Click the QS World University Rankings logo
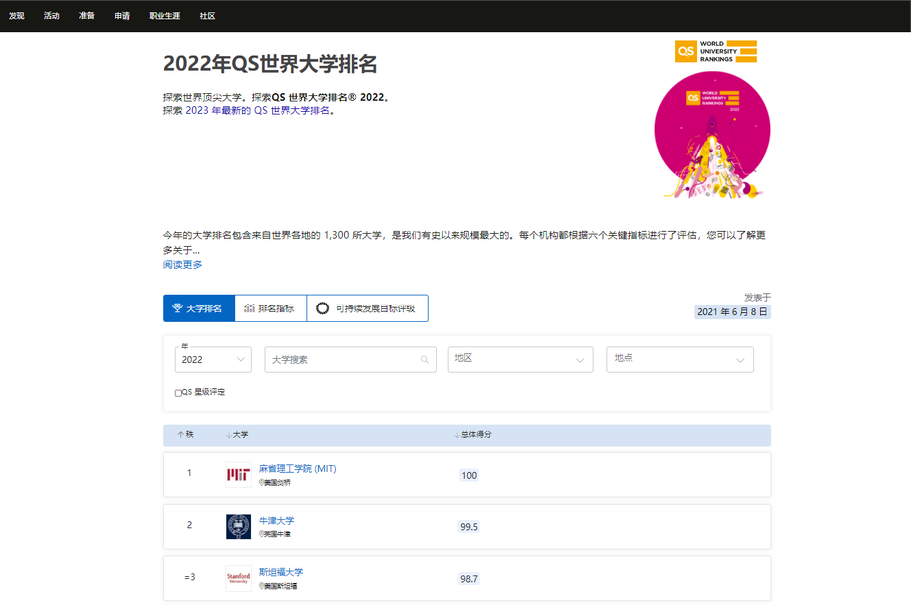Screen dimensions: 911x607 coord(716,51)
